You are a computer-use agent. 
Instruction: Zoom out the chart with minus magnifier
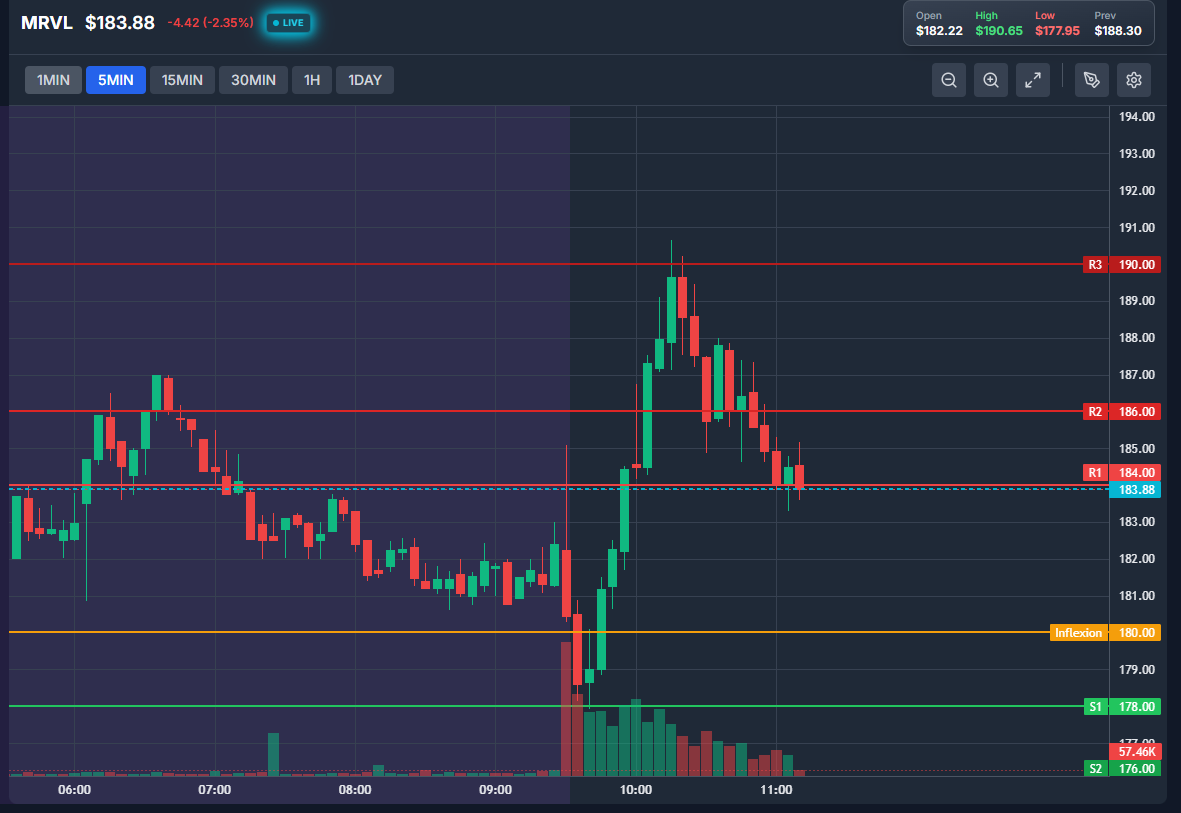(949, 80)
